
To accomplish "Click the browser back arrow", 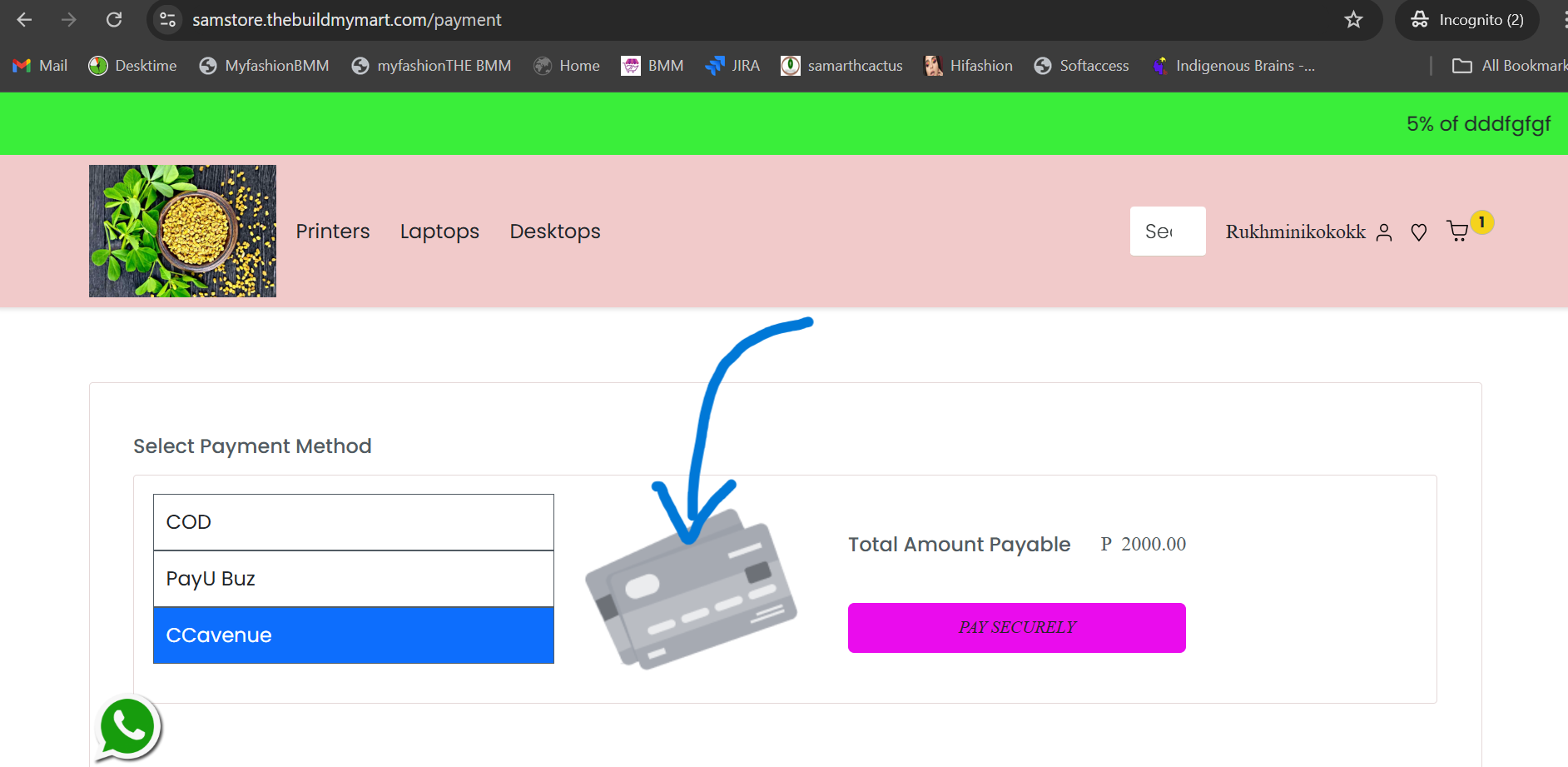I will click(24, 20).
